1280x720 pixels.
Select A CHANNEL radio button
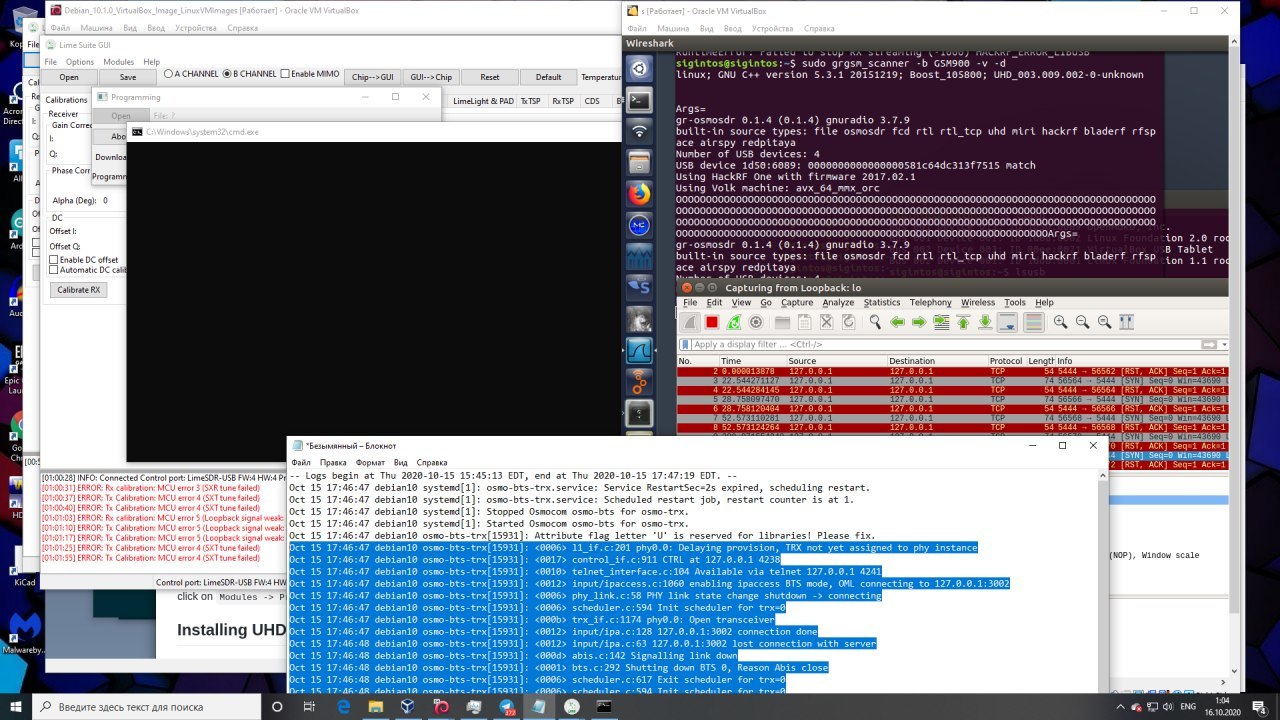click(169, 74)
